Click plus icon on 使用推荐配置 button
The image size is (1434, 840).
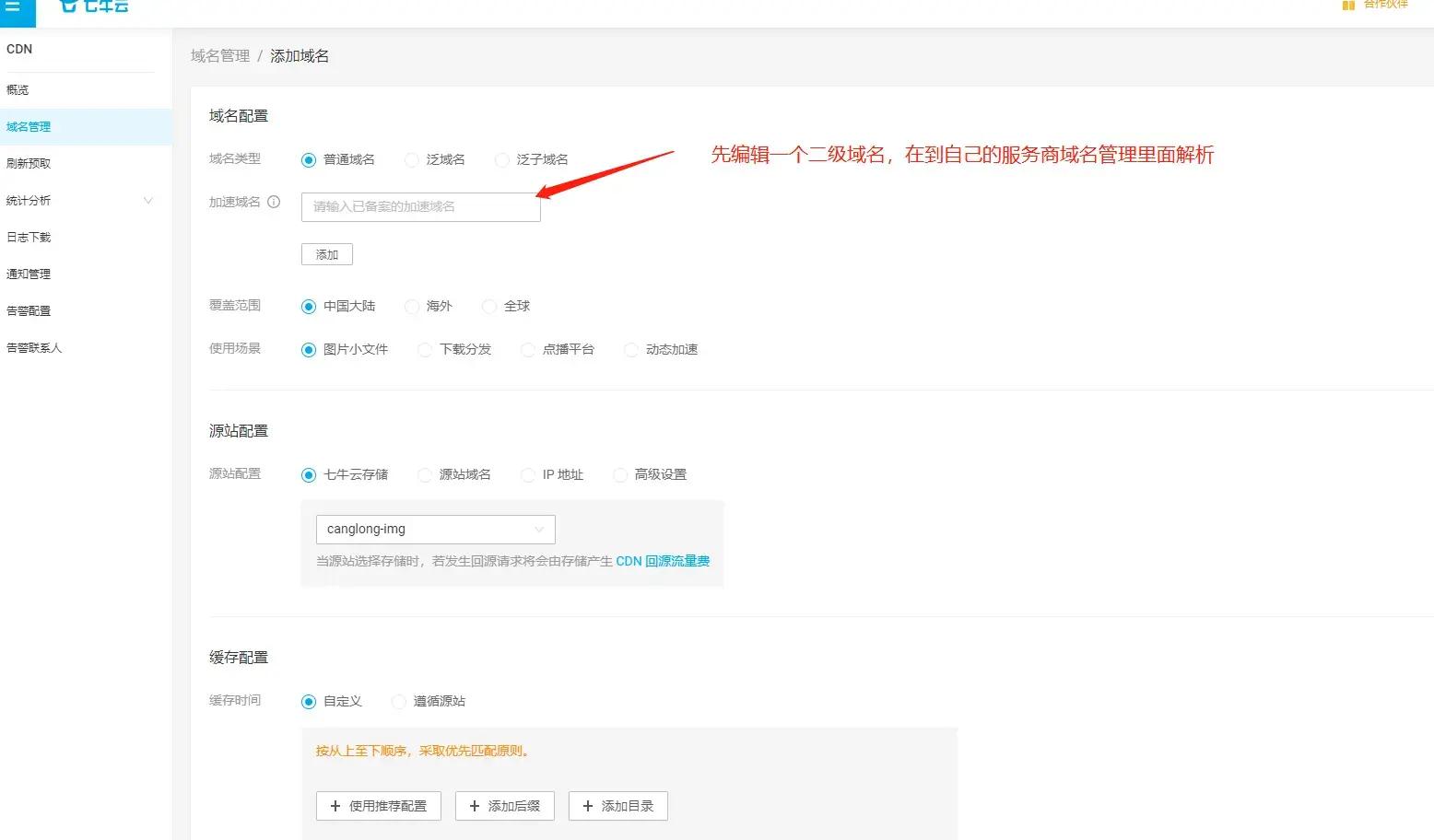[335, 806]
